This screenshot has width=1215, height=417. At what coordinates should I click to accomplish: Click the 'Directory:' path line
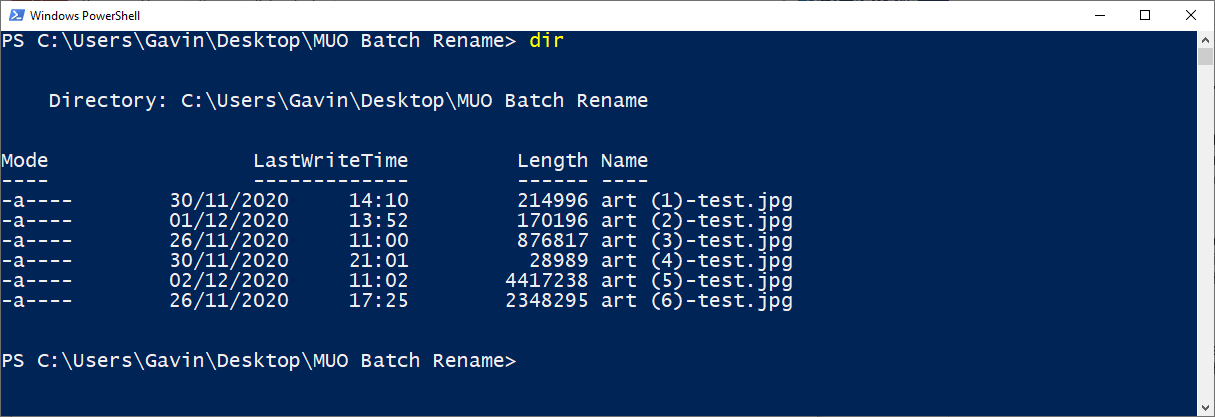tap(348, 101)
